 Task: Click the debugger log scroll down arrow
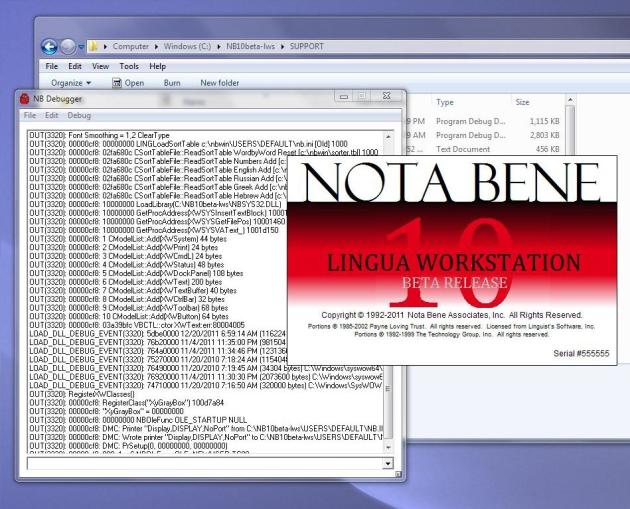[x=388, y=448]
